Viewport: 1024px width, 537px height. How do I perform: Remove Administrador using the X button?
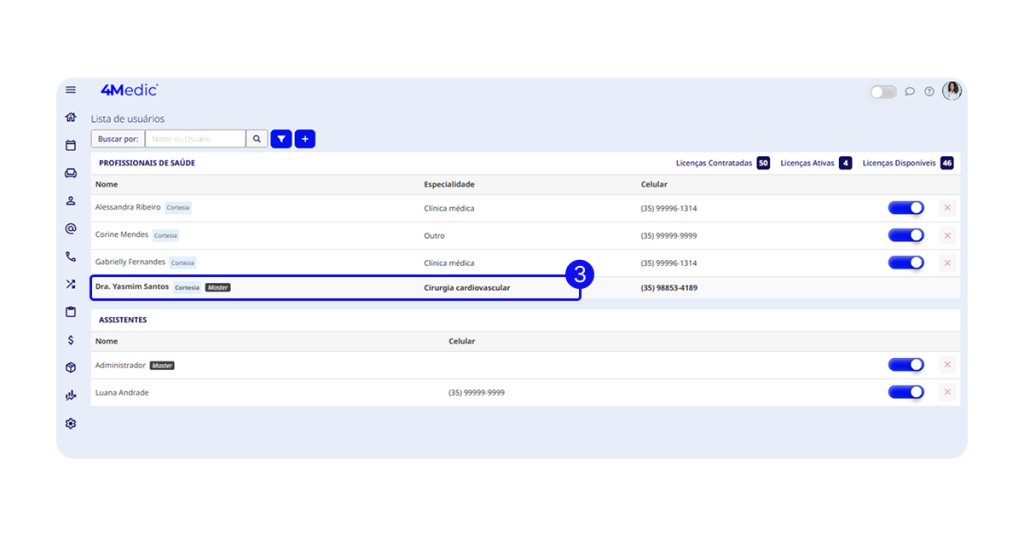coord(947,365)
